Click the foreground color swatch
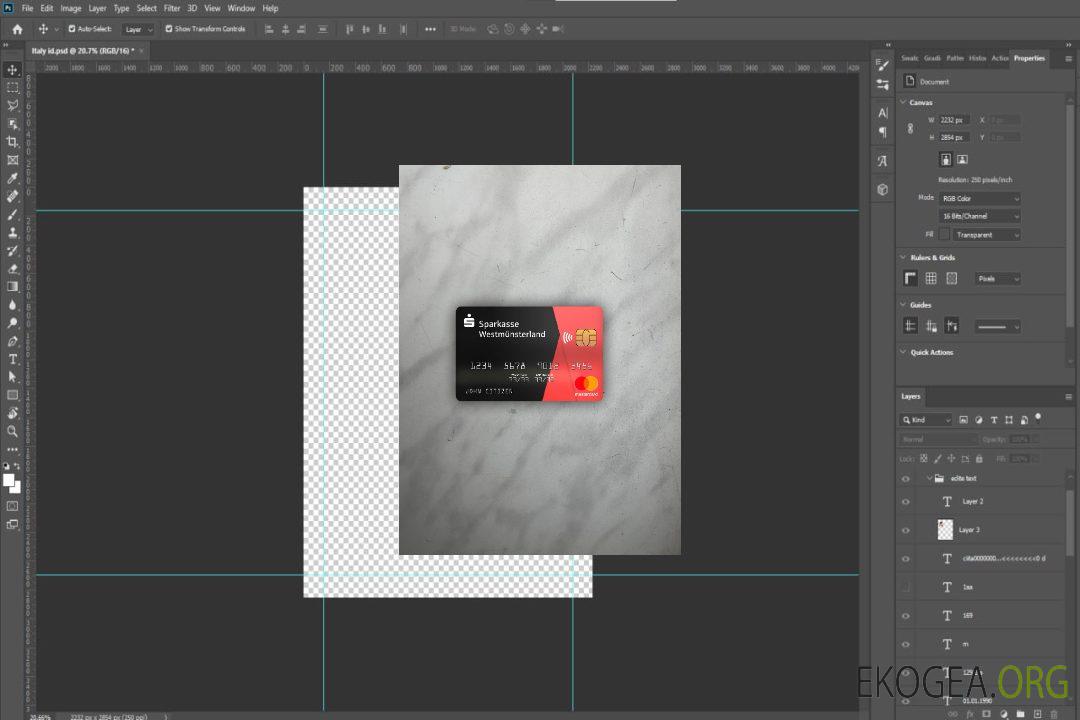The image size is (1080, 720). click(8, 480)
